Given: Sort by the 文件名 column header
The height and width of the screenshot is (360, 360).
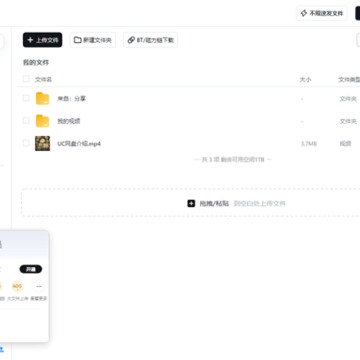Looking at the screenshot, I should point(43,80).
